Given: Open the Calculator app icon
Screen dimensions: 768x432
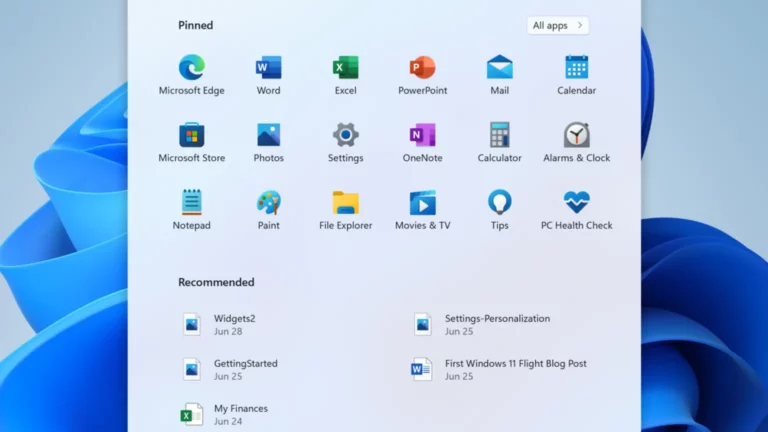Looking at the screenshot, I should coord(500,142).
